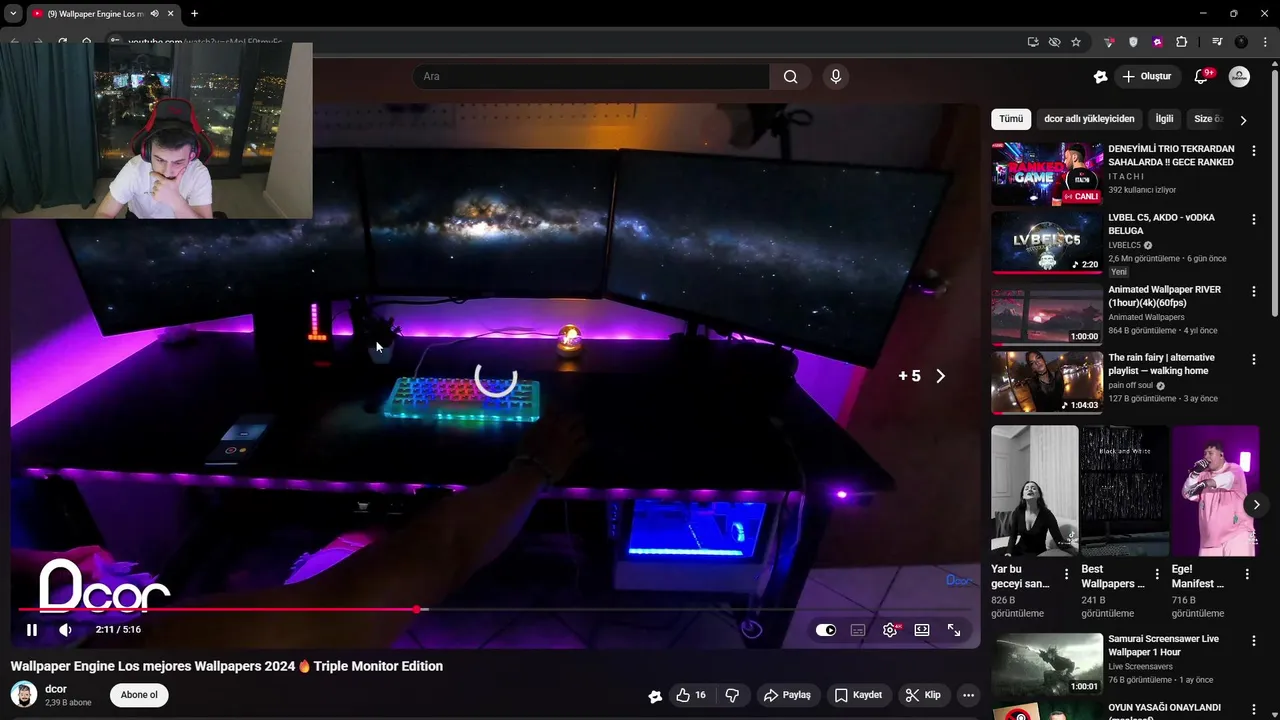
Task: Dislike the video with thumbs down
Action: [x=732, y=695]
